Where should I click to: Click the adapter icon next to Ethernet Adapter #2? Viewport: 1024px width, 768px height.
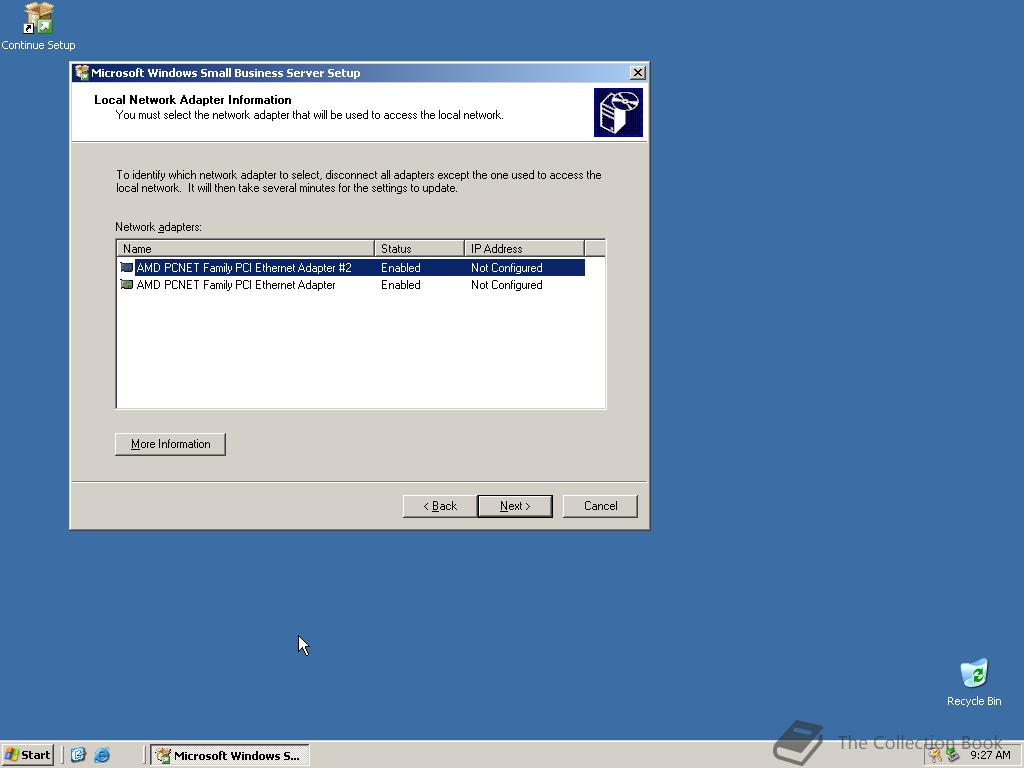[x=127, y=268]
